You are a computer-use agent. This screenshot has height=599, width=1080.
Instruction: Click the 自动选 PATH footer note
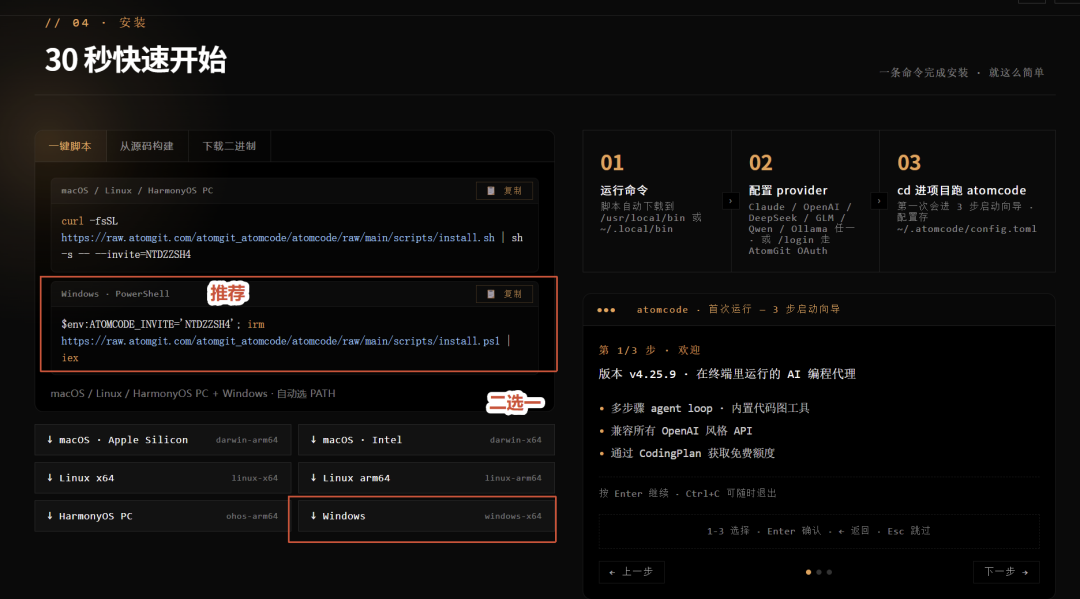306,394
